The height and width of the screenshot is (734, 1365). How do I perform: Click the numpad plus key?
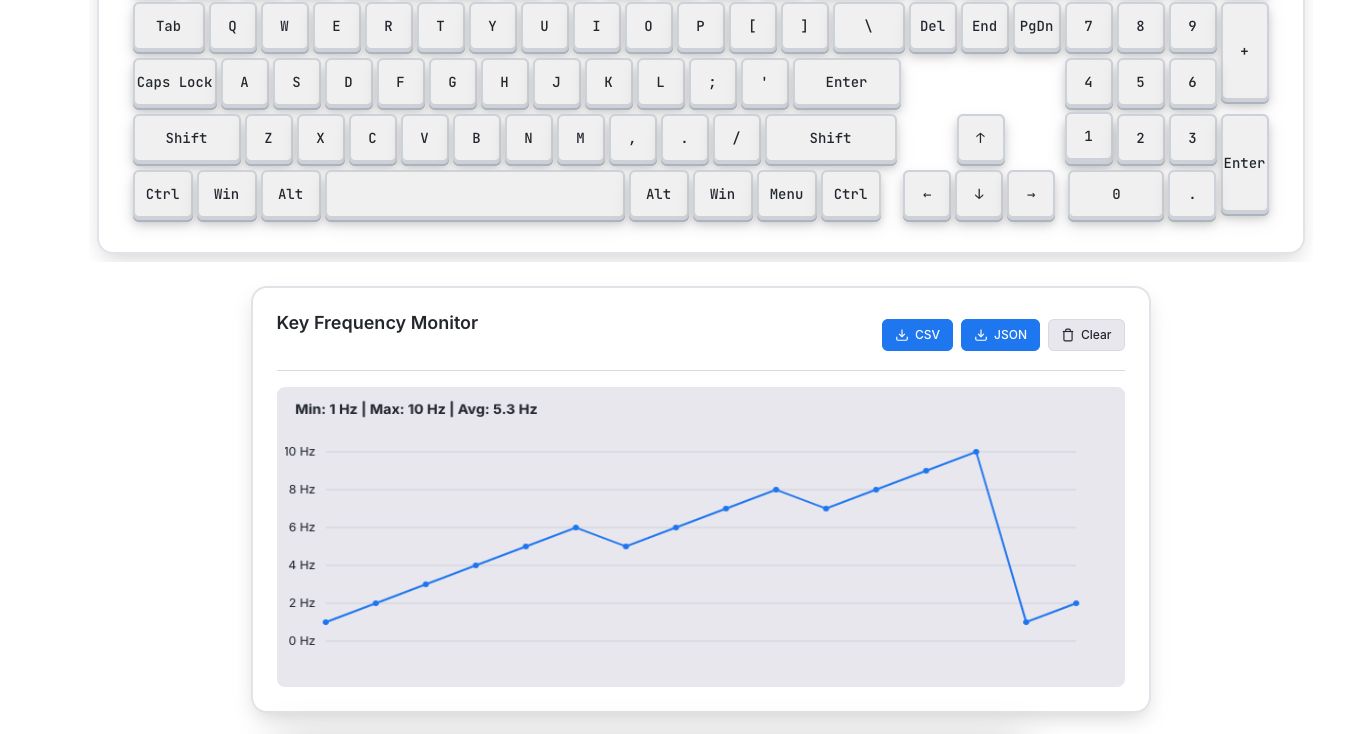pos(1244,51)
